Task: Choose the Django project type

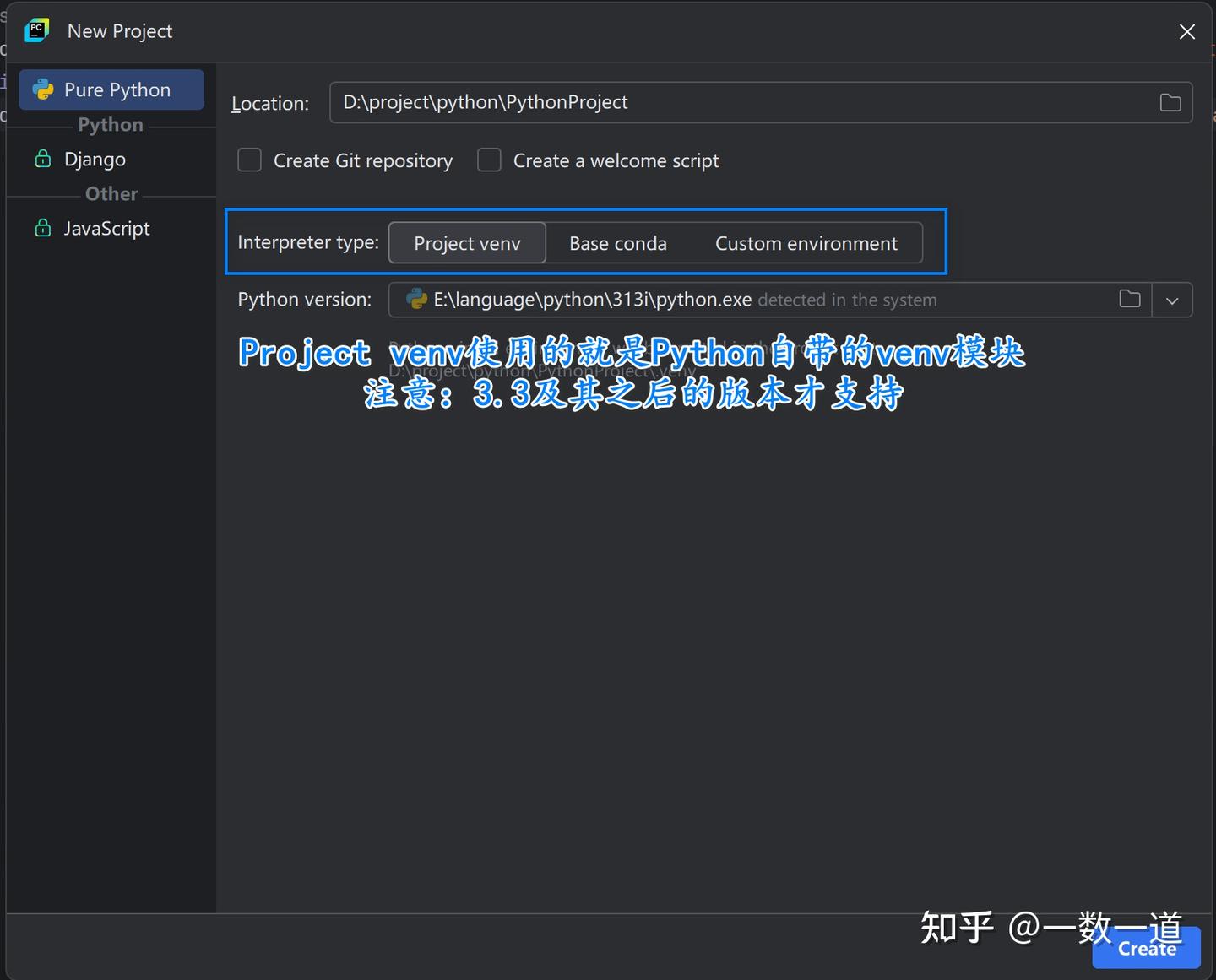Action: (x=95, y=159)
